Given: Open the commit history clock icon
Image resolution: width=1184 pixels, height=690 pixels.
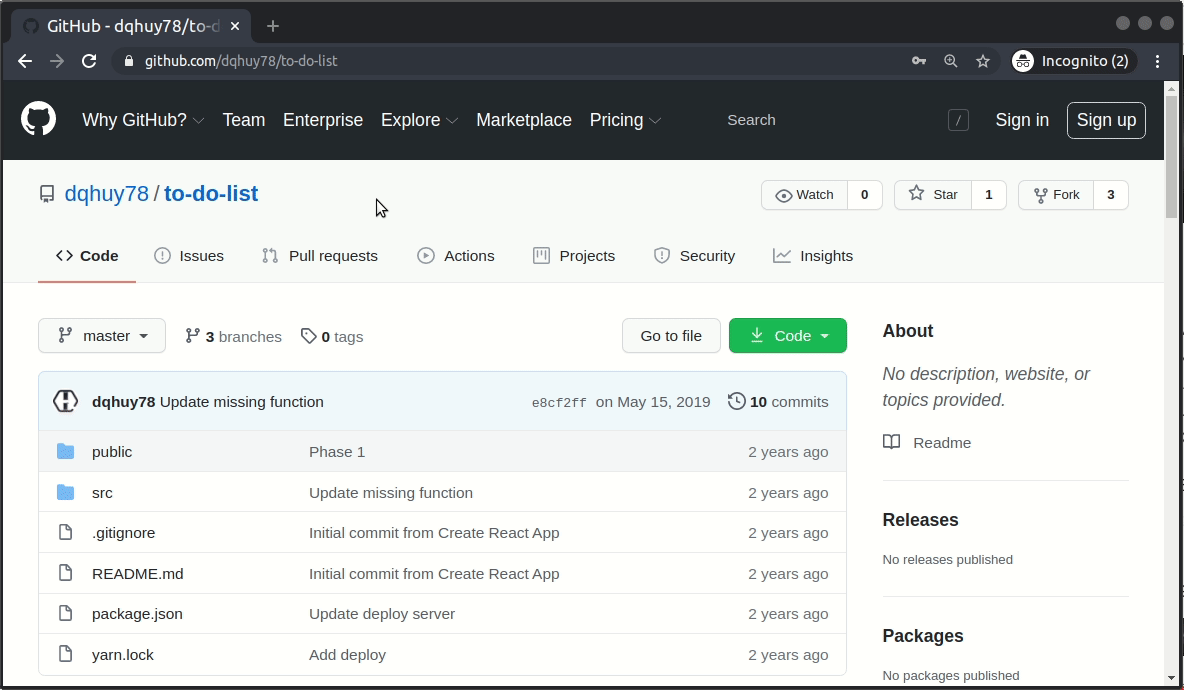Looking at the screenshot, I should pyautogui.click(x=737, y=402).
